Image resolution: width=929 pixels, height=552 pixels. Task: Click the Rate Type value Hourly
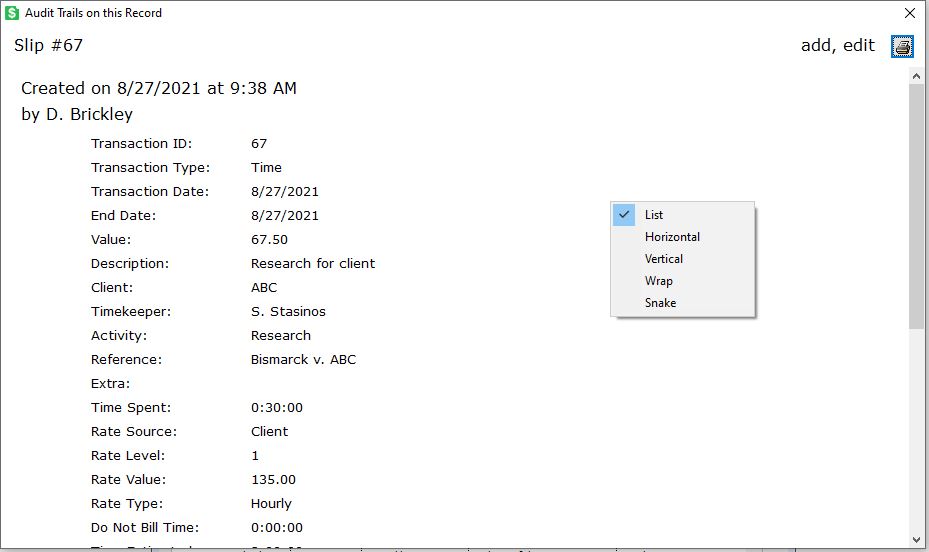coord(271,503)
